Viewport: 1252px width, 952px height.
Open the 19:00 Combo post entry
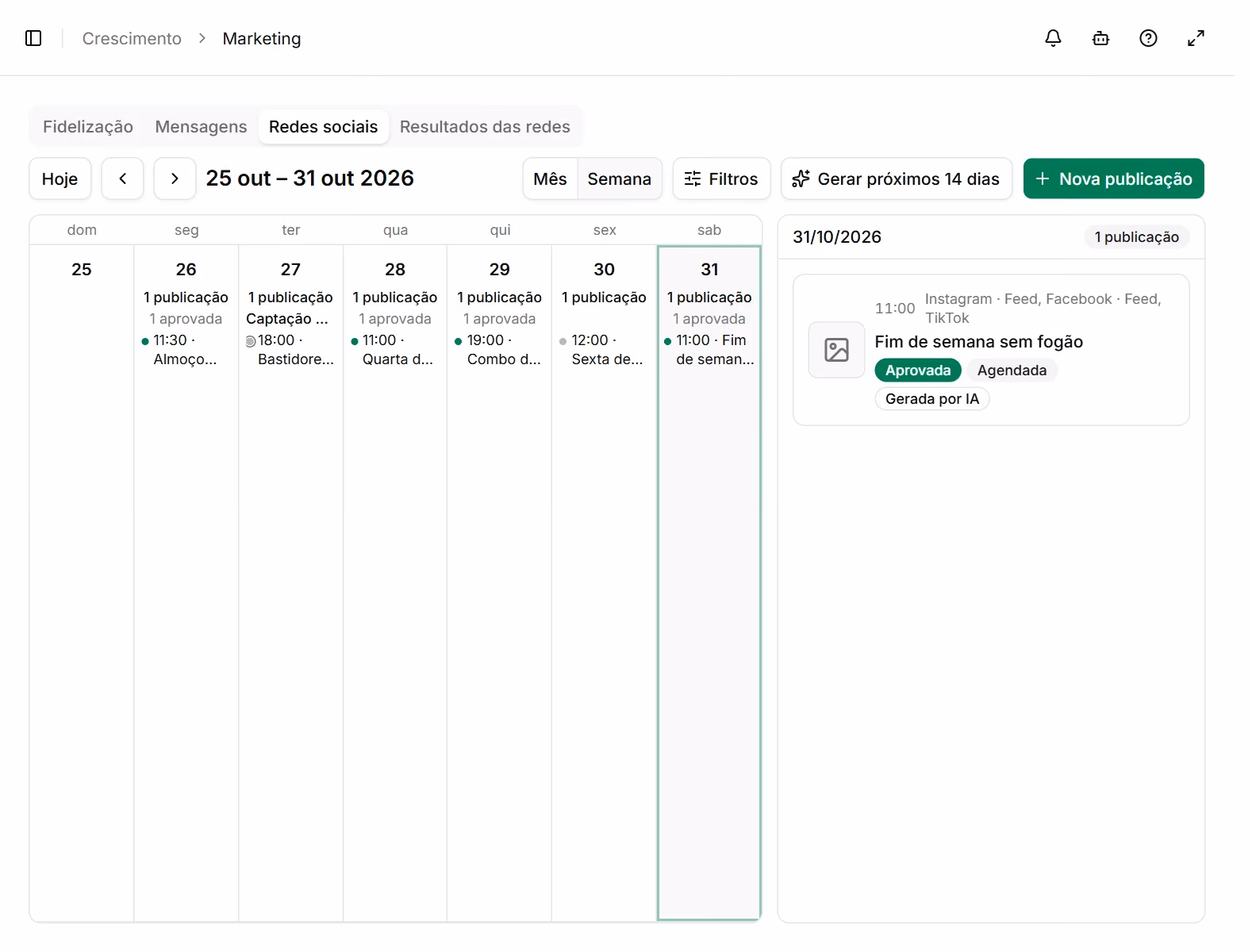pos(498,350)
